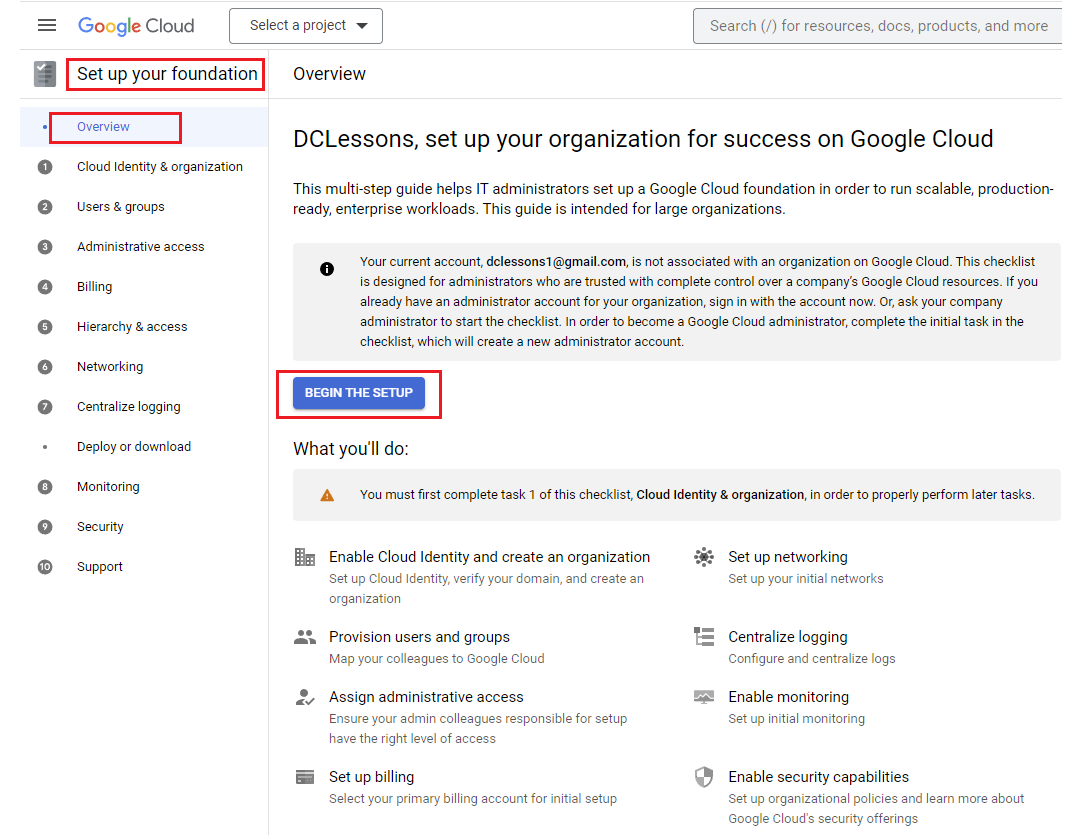
Task: Open Support step in sidebar
Action: tap(100, 567)
